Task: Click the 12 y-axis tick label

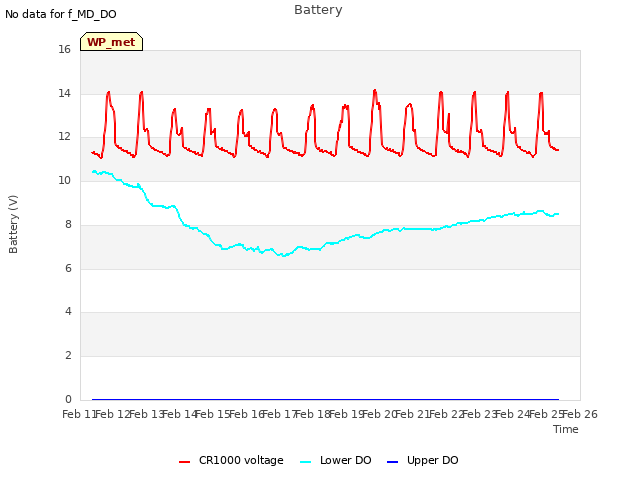Action: [64, 136]
